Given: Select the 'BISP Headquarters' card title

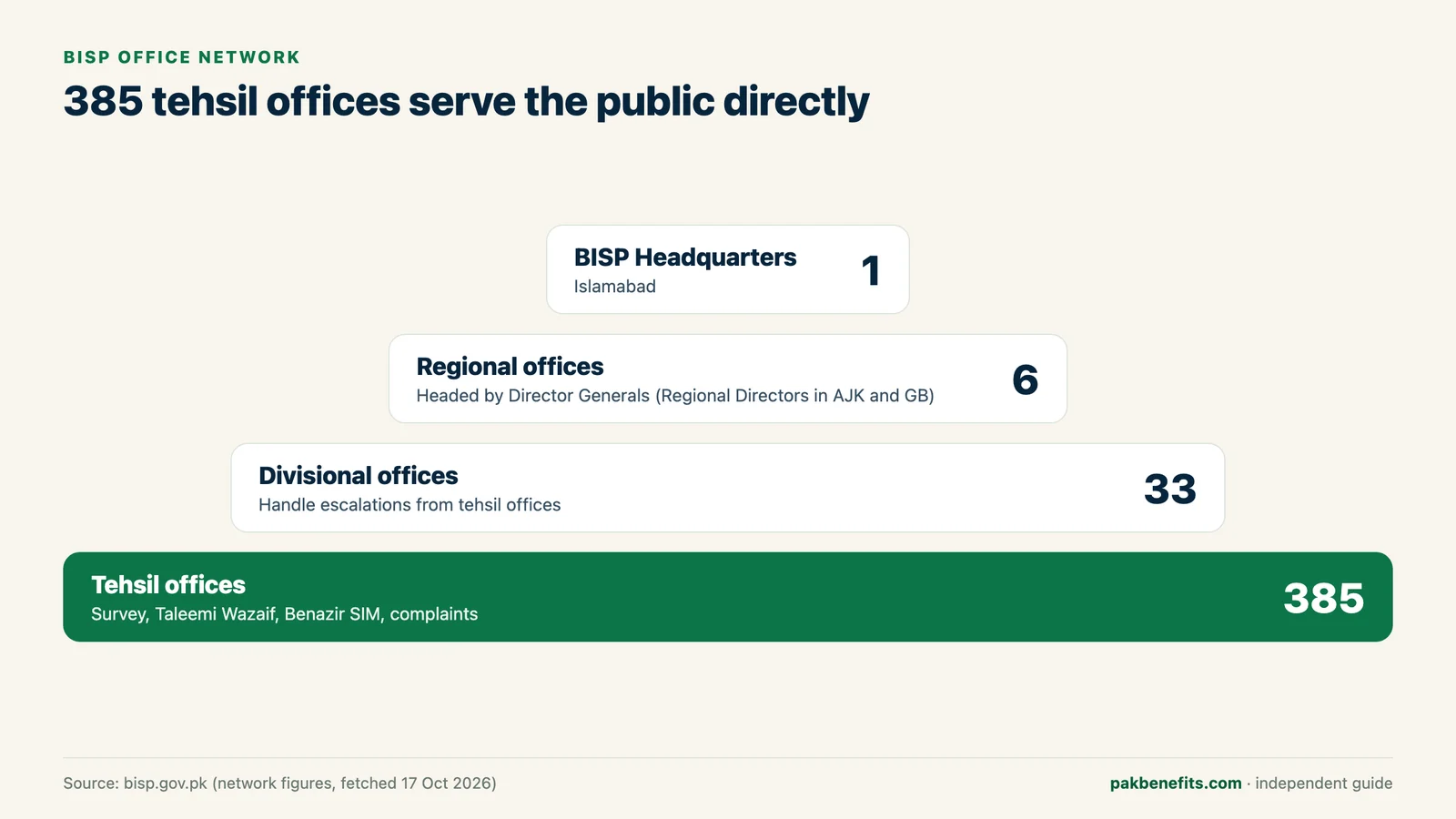Looking at the screenshot, I should 685,258.
